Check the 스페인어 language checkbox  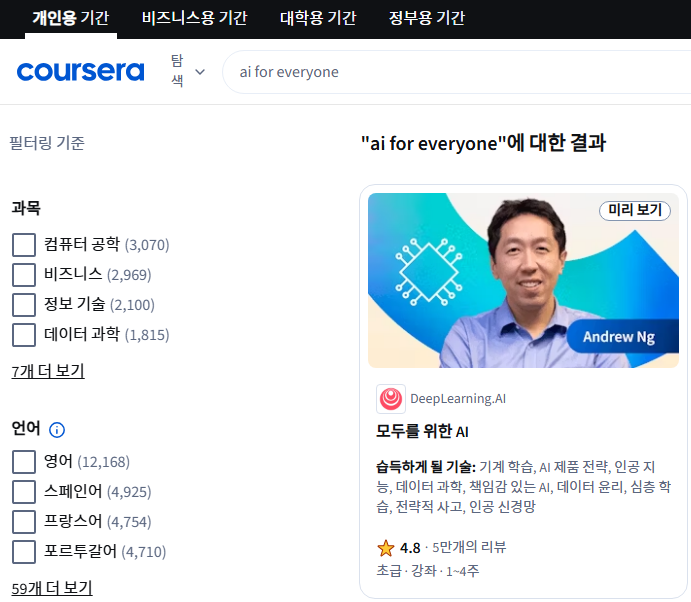point(24,492)
